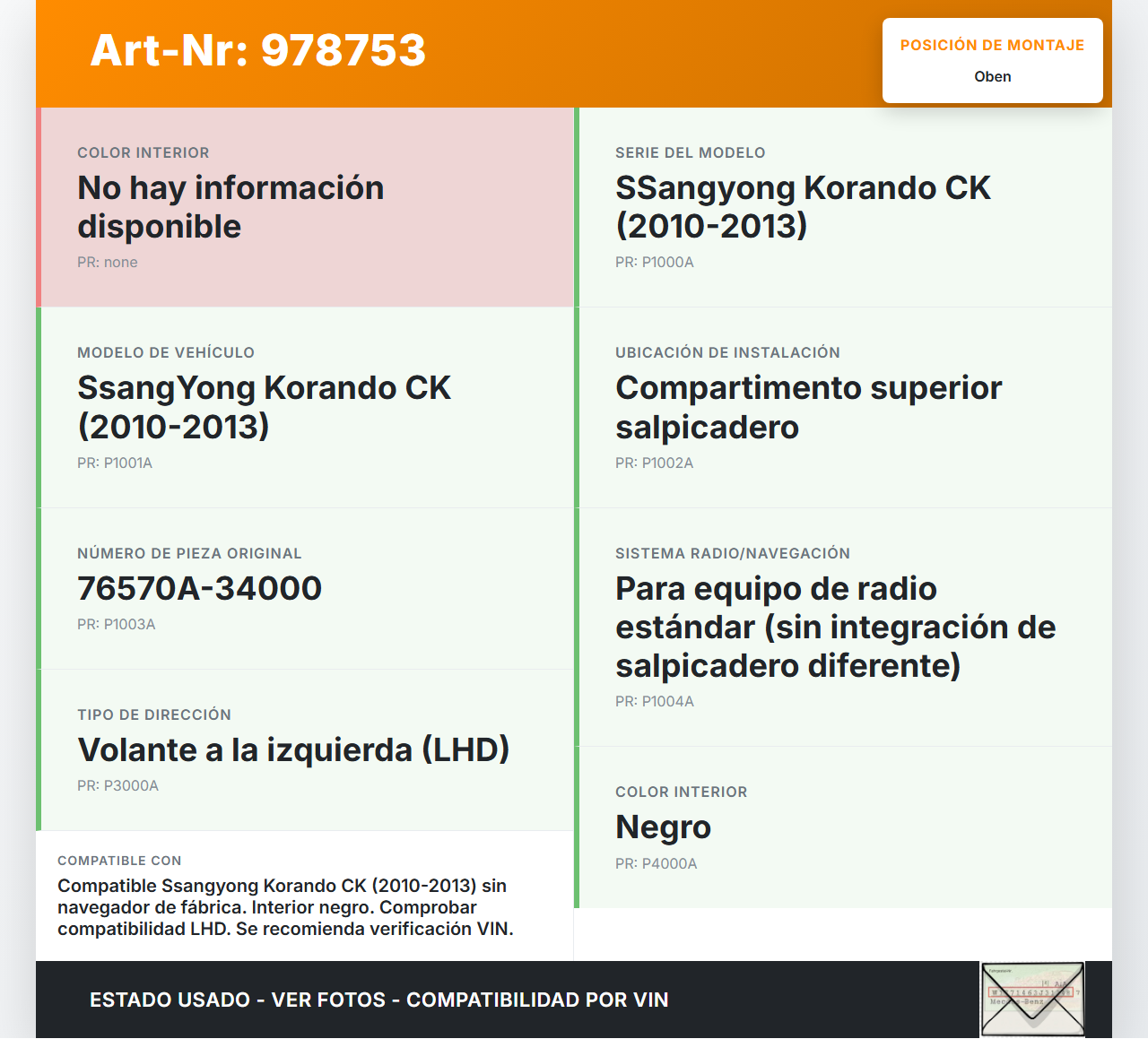1148x1039 pixels.
Task: Click the article number heading 'Art-Nr: 978753'
Action: [258, 50]
